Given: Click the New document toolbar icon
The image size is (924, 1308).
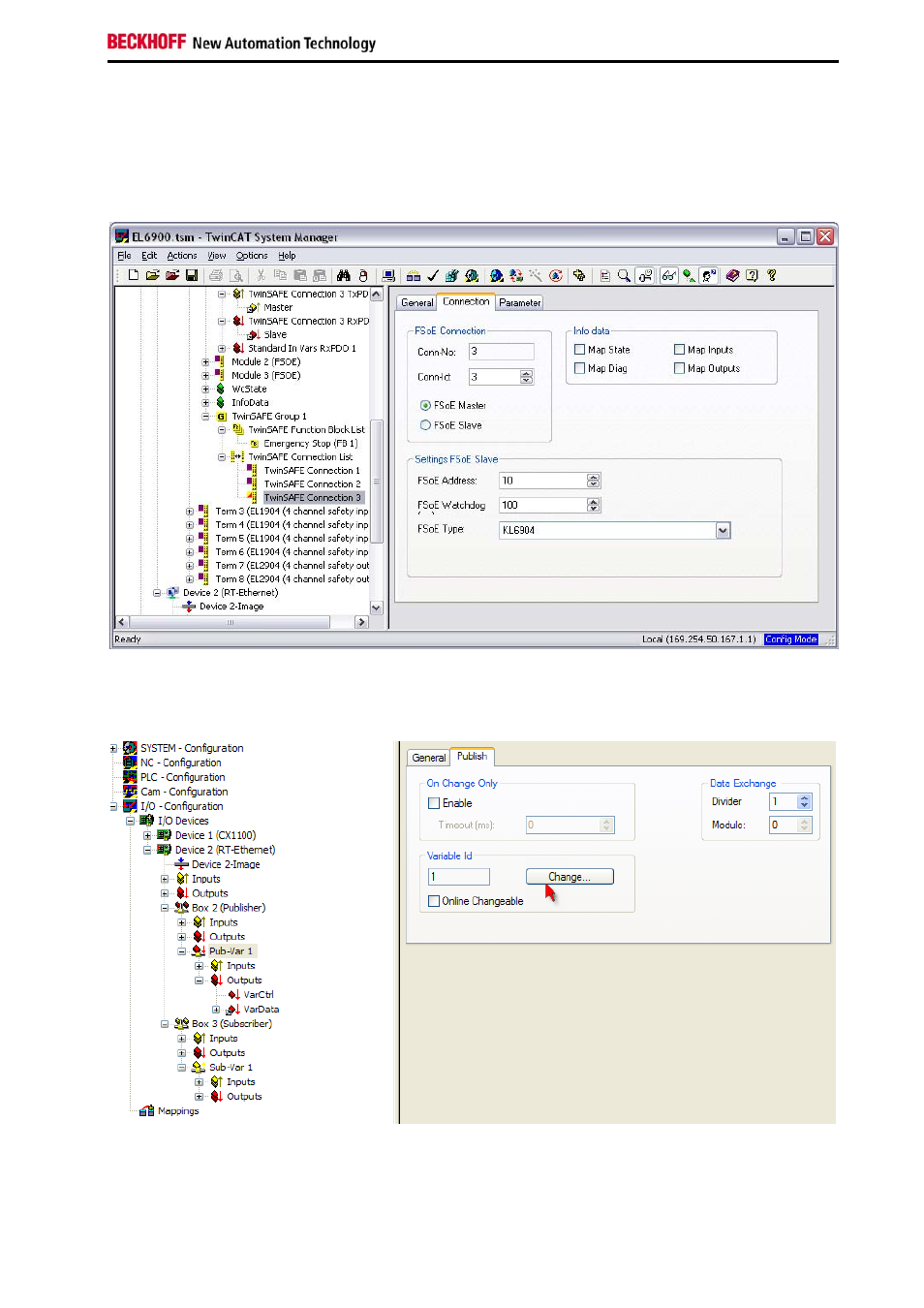Looking at the screenshot, I should click(134, 275).
